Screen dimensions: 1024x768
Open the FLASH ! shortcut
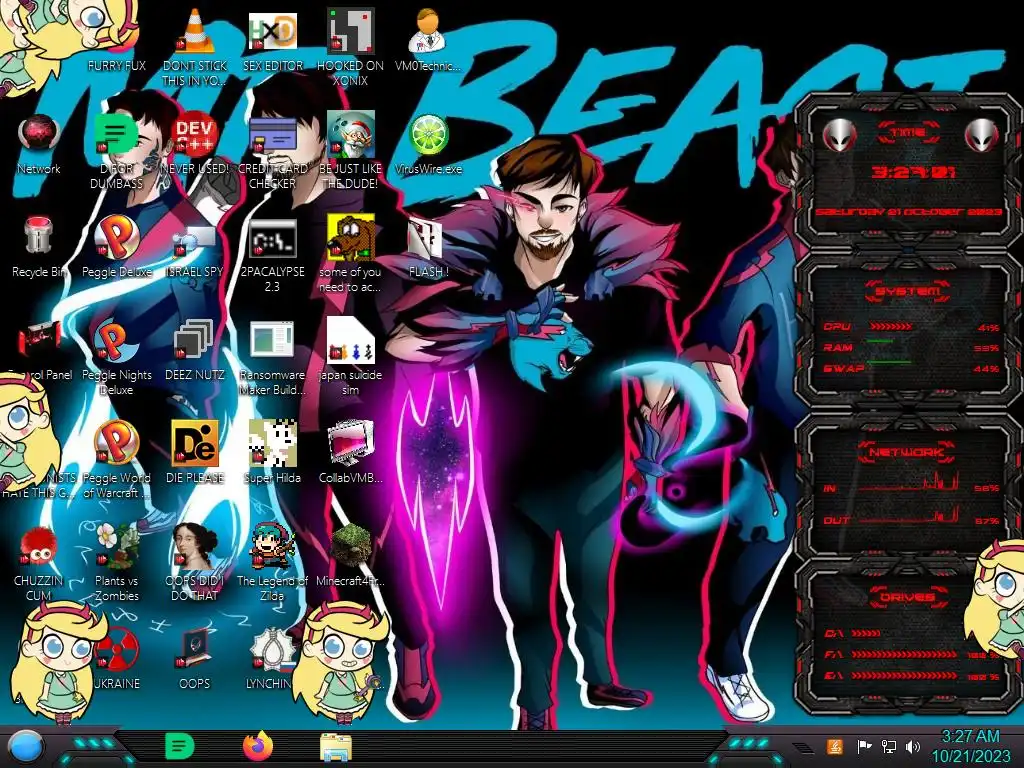click(x=424, y=238)
